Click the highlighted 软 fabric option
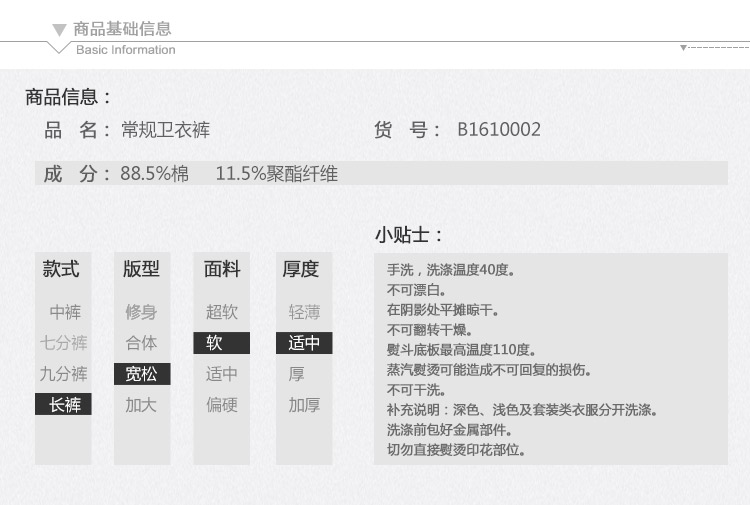 (x=221, y=343)
